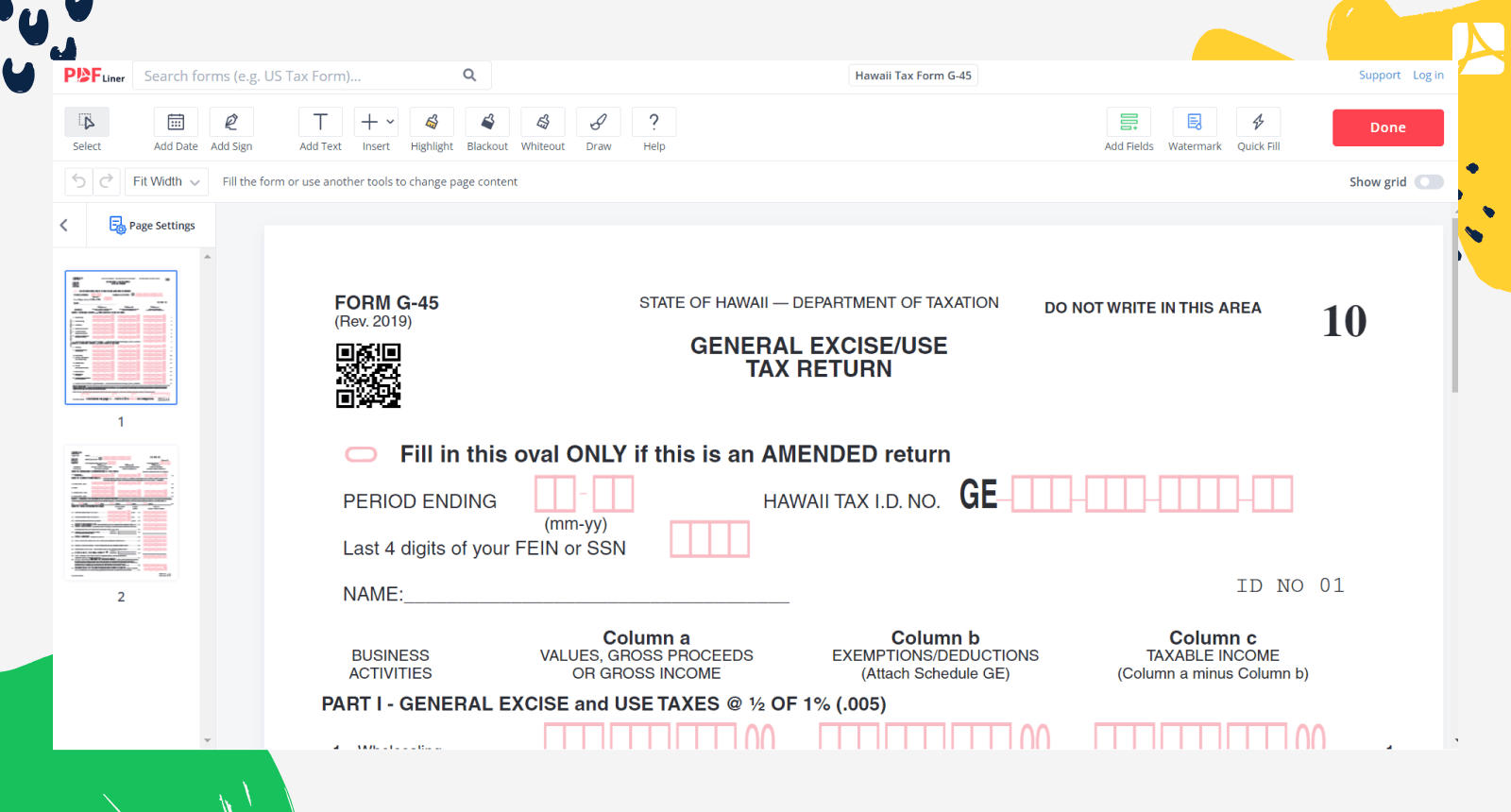Redo the last action
This screenshot has width=1511, height=812.
(107, 181)
